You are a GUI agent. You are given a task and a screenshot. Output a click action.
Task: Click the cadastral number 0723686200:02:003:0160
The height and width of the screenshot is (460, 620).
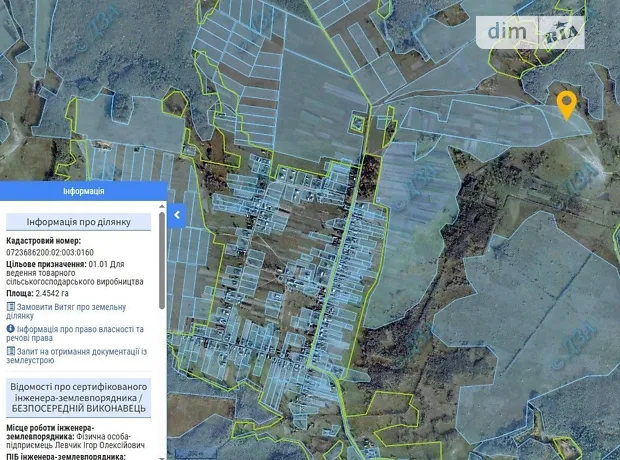pyautogui.click(x=50, y=253)
